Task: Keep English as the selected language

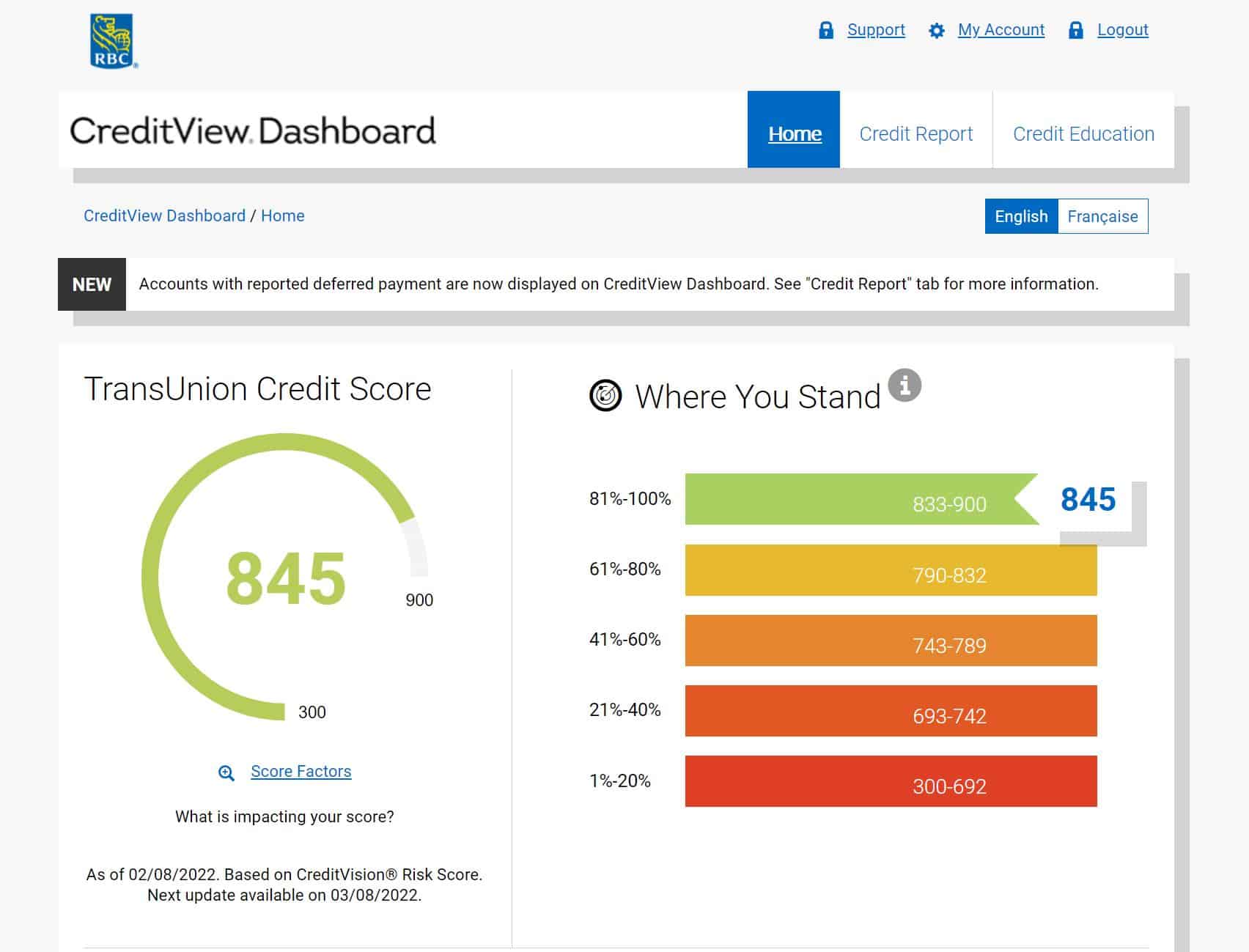Action: 1020,216
